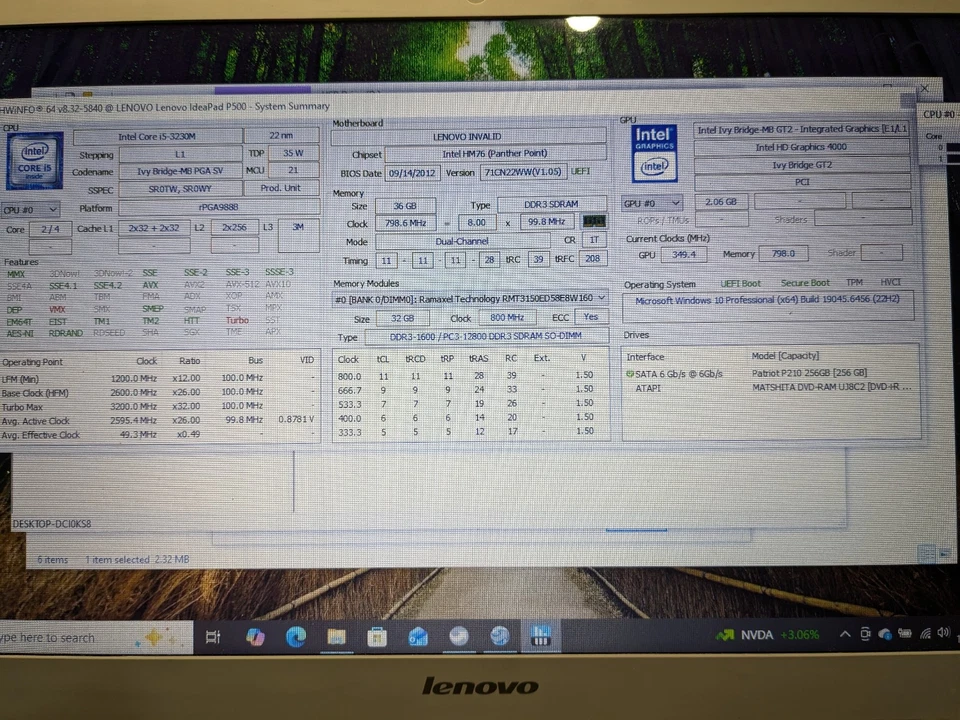Expand the Memory Modules dropdown for BANK 0/DIMM0
The image size is (960, 720).
601,297
